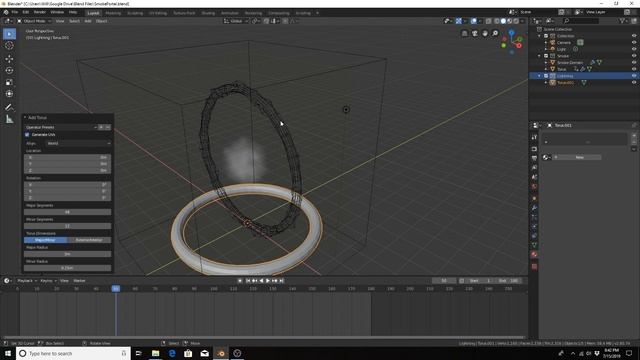Viewport: 640px width, 360px height.
Task: Click the Minor Radius value field
Action: pos(67,268)
